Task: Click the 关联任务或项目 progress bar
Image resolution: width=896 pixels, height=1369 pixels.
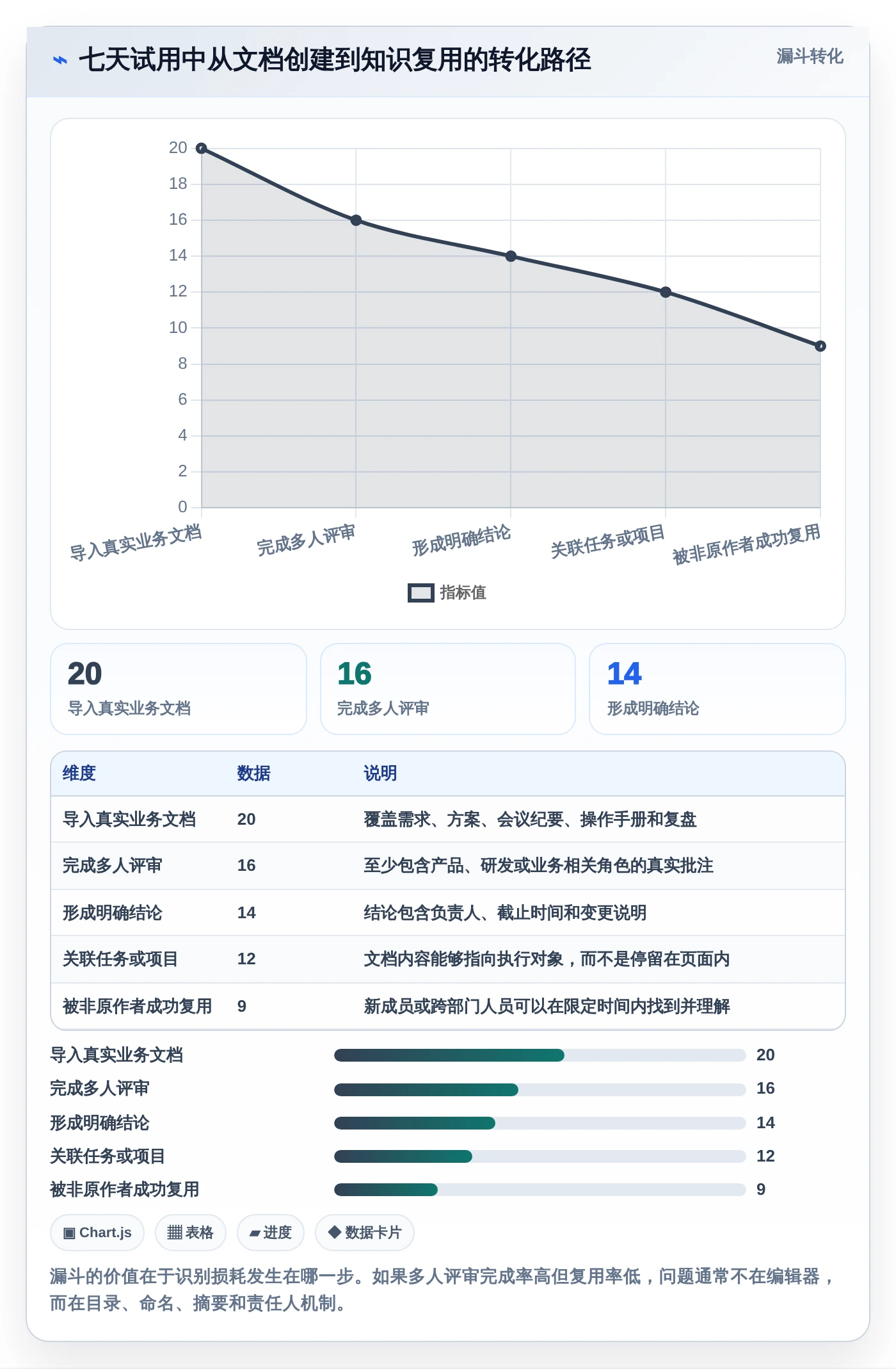Action: [x=540, y=1156]
